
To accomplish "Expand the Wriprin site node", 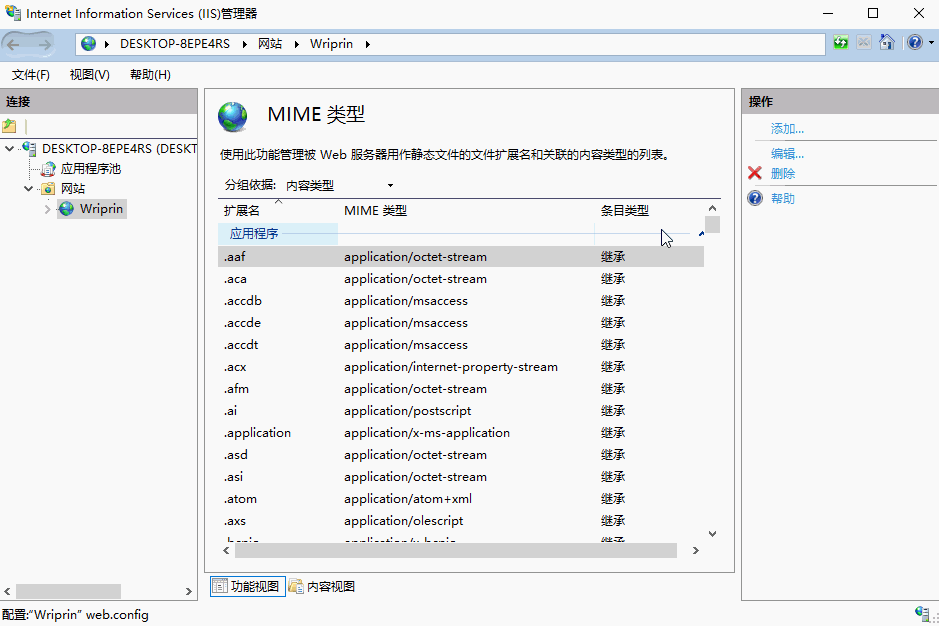I will pos(47,209).
